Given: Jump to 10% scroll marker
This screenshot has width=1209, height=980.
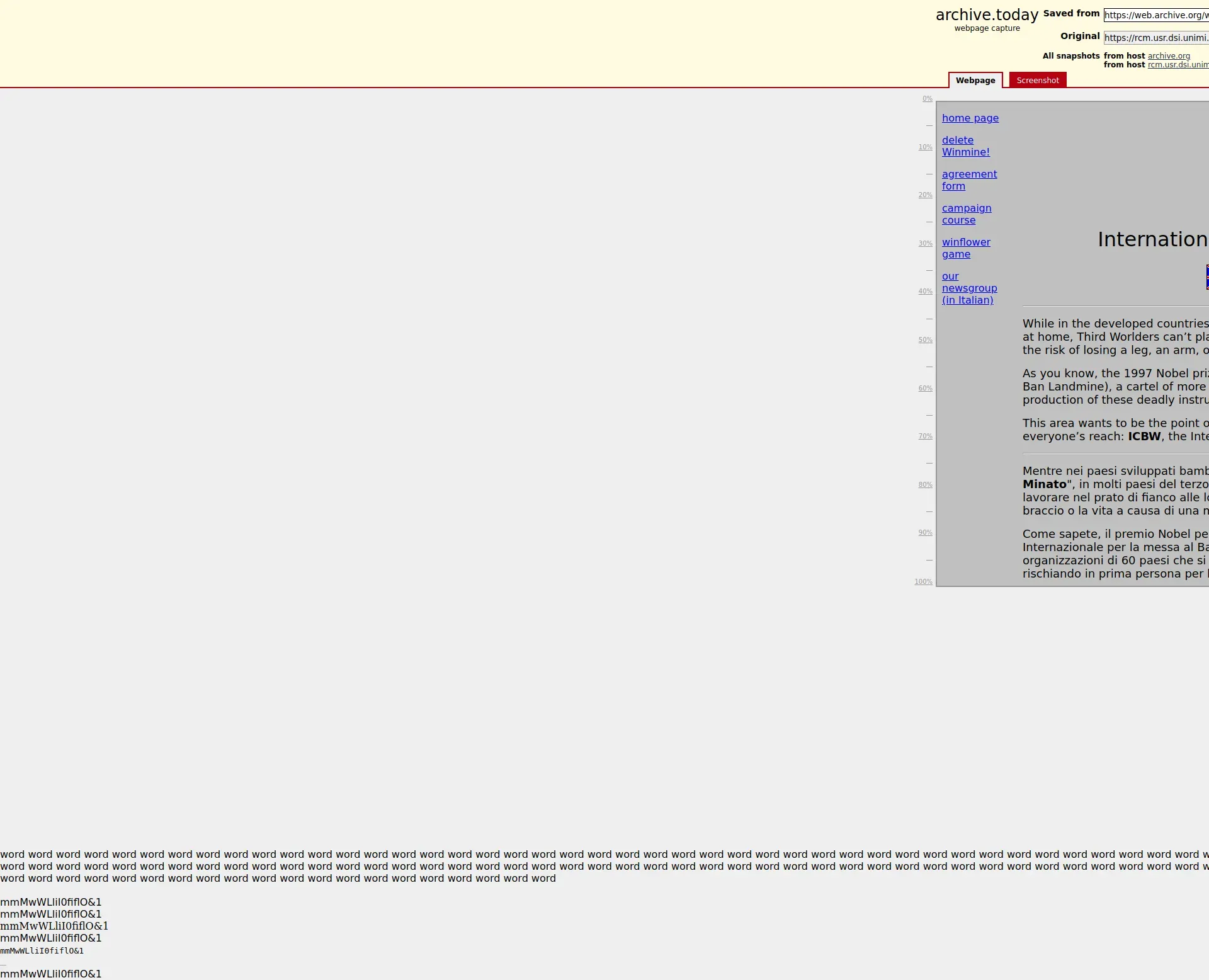Looking at the screenshot, I should [x=925, y=147].
